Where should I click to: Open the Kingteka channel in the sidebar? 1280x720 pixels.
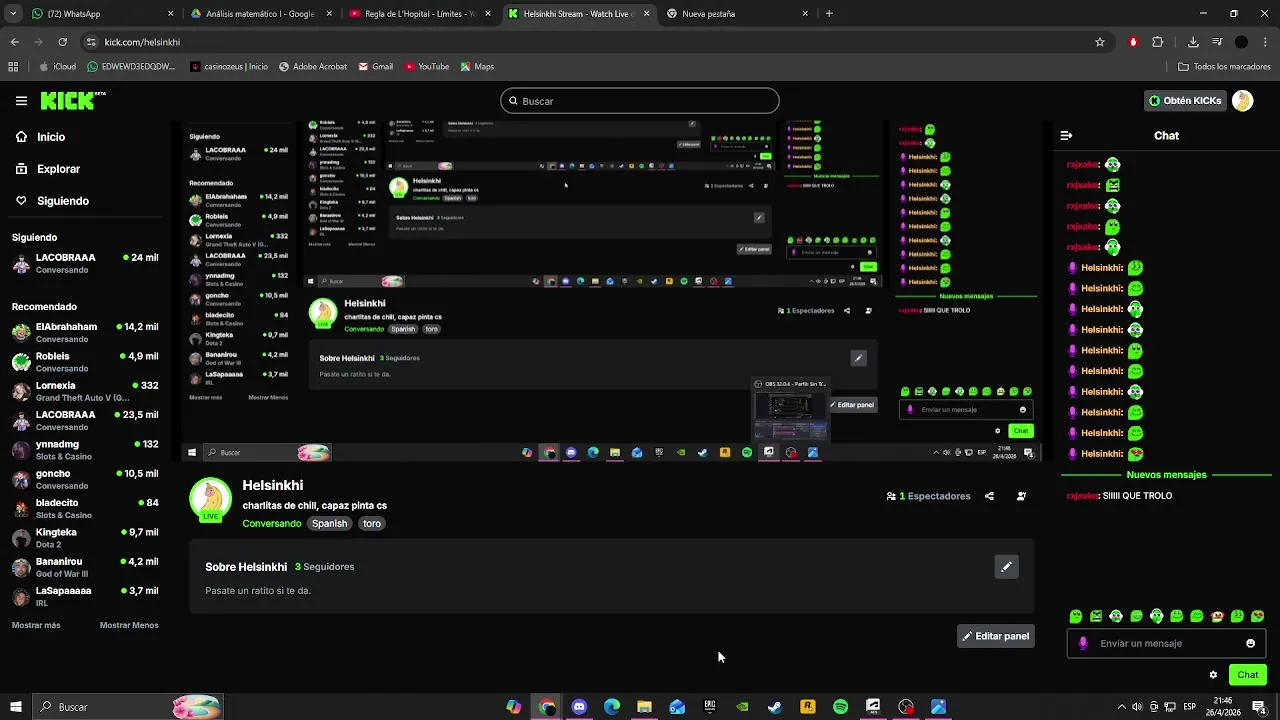click(x=85, y=538)
